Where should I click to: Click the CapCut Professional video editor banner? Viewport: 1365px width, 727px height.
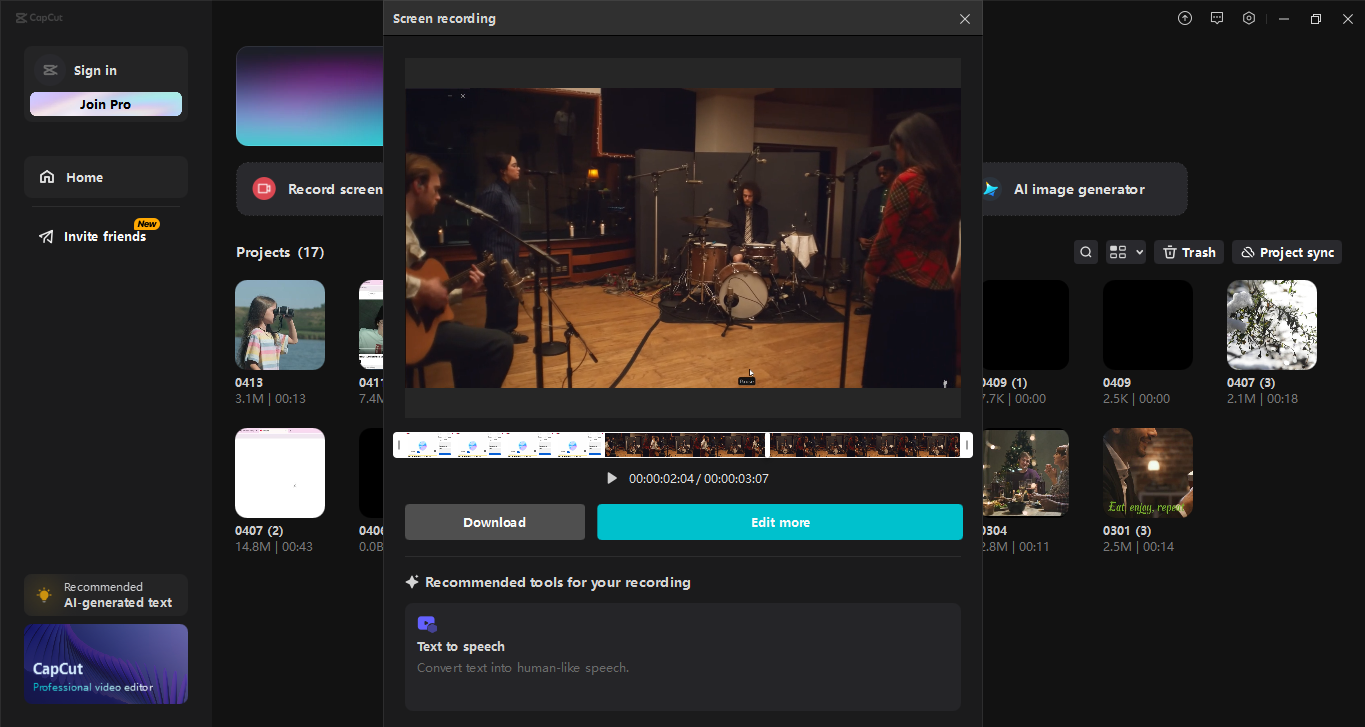coord(106,664)
